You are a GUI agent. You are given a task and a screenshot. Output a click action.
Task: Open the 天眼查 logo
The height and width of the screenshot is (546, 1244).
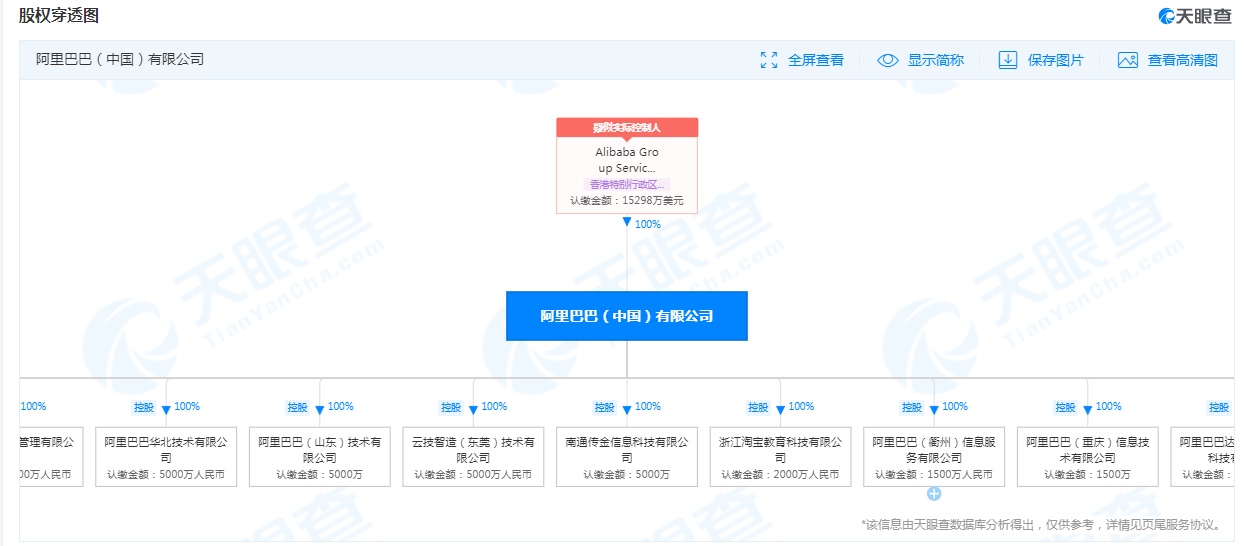tap(1195, 16)
